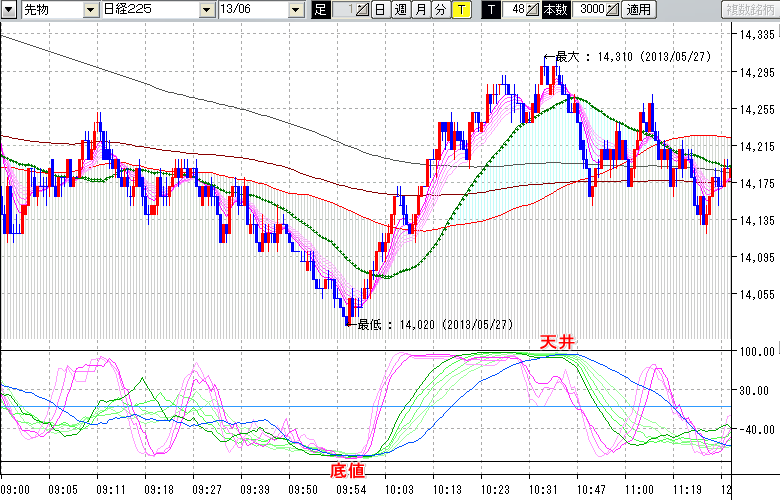This screenshot has height=500, width=780.
Task: Click the red 底値 label on oscillator
Action: [346, 468]
